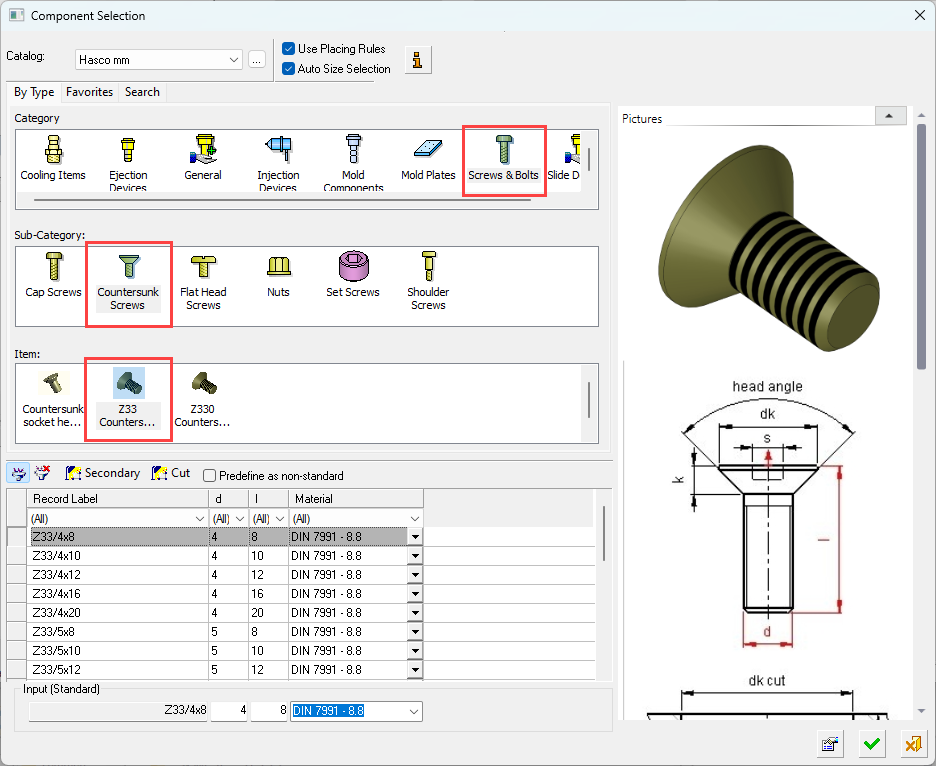936x766 pixels.
Task: Enable Predefine as non-standard checkbox
Action: [x=209, y=476]
